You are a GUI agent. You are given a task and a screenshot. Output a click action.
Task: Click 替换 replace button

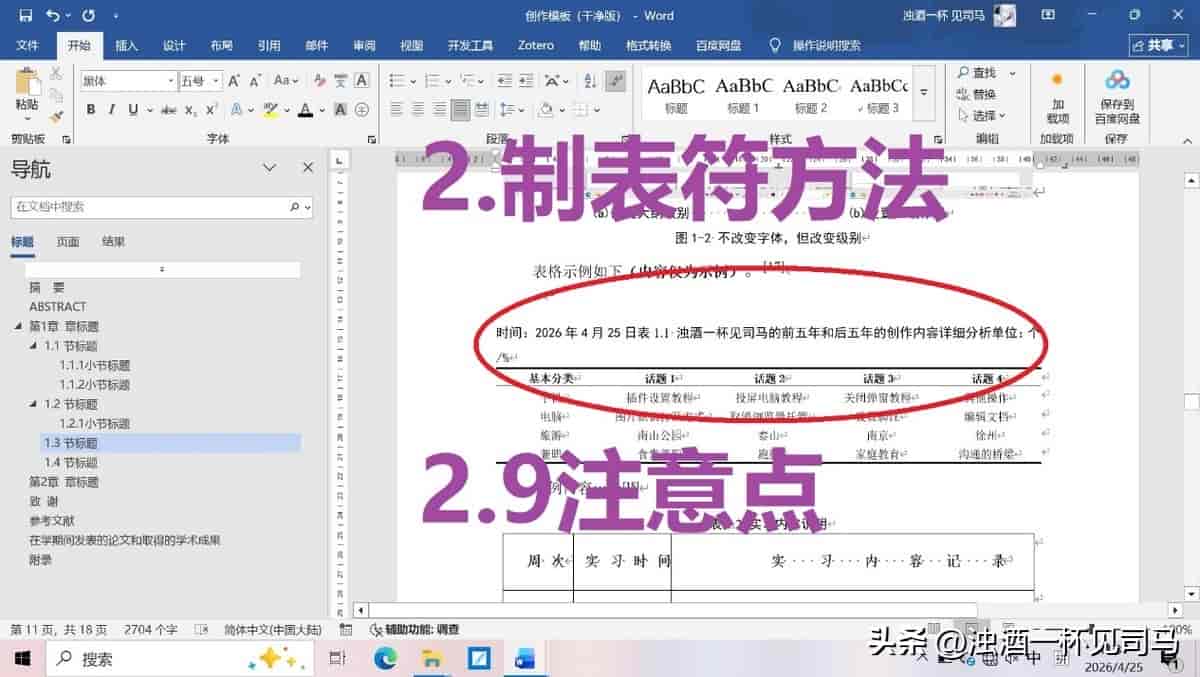tap(975, 94)
